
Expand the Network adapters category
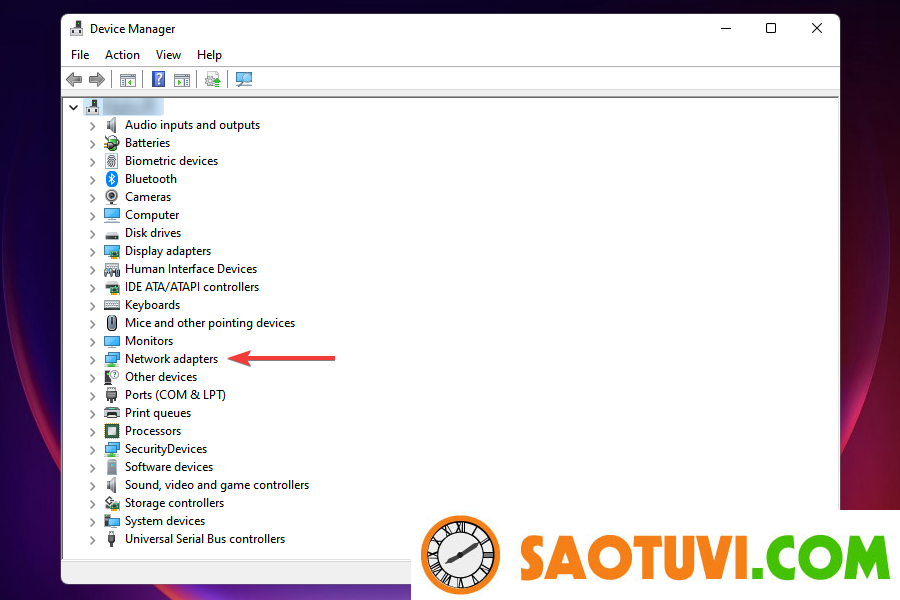click(x=93, y=359)
